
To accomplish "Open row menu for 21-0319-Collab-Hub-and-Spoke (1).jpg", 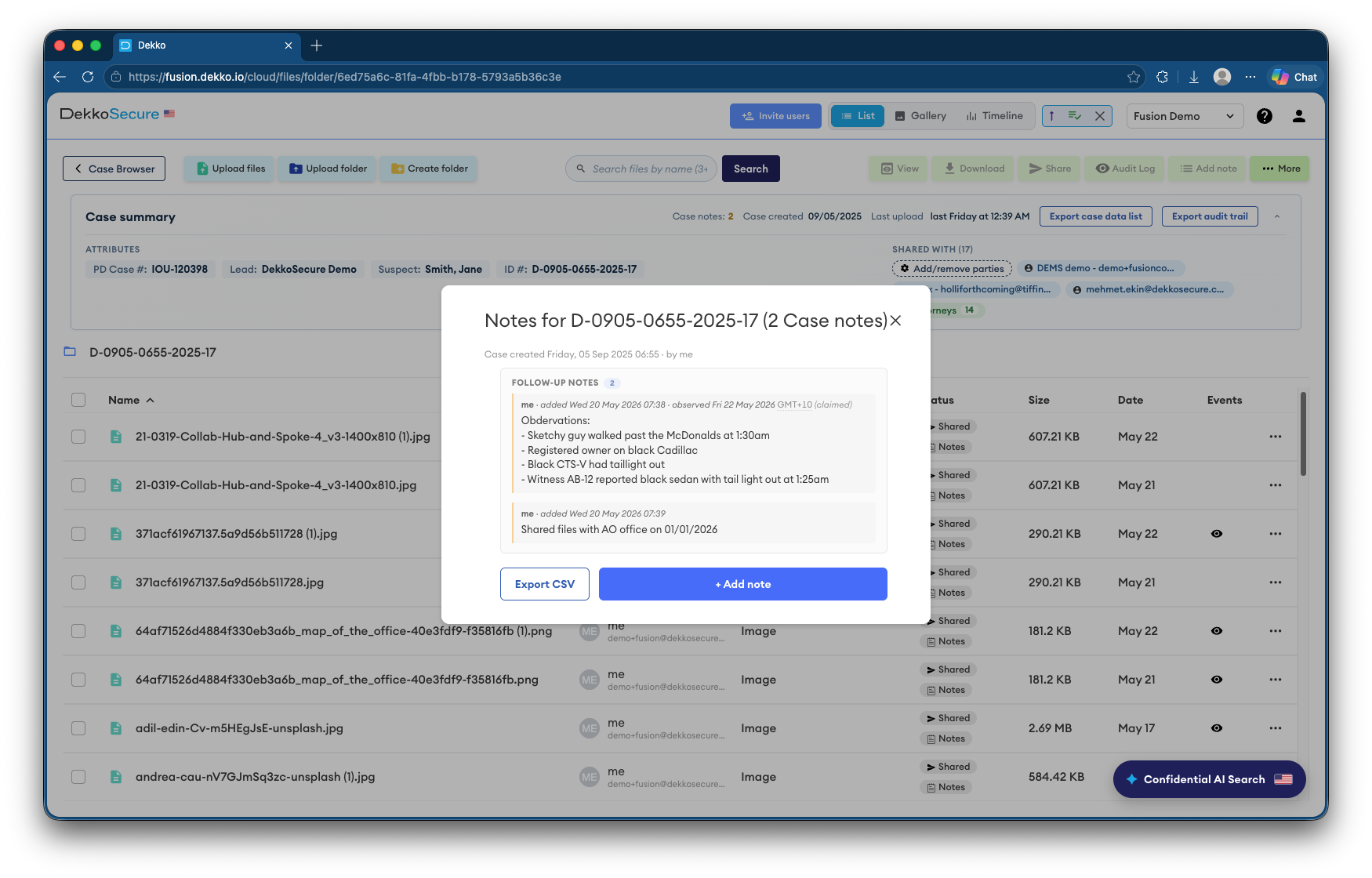I will tap(1276, 437).
